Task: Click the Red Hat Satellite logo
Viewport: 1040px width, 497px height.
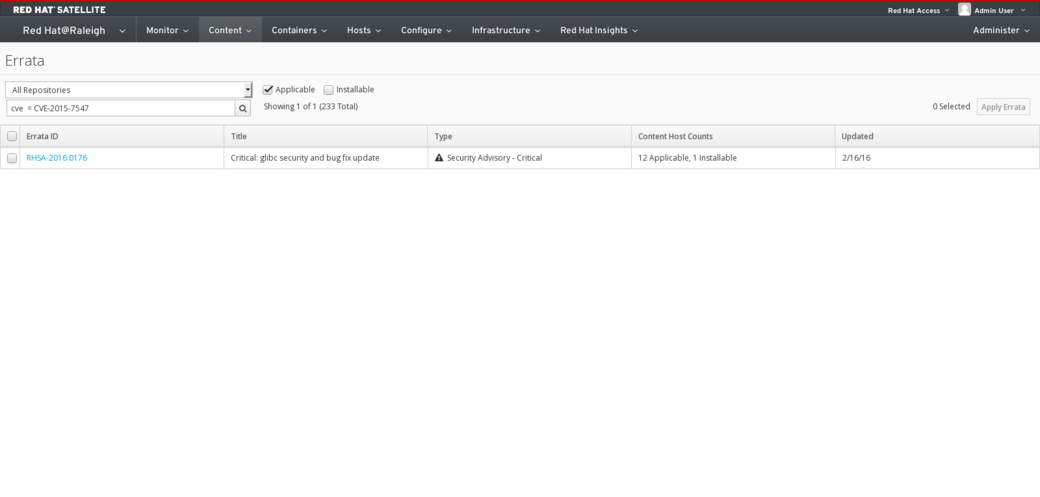Action: click(59, 10)
